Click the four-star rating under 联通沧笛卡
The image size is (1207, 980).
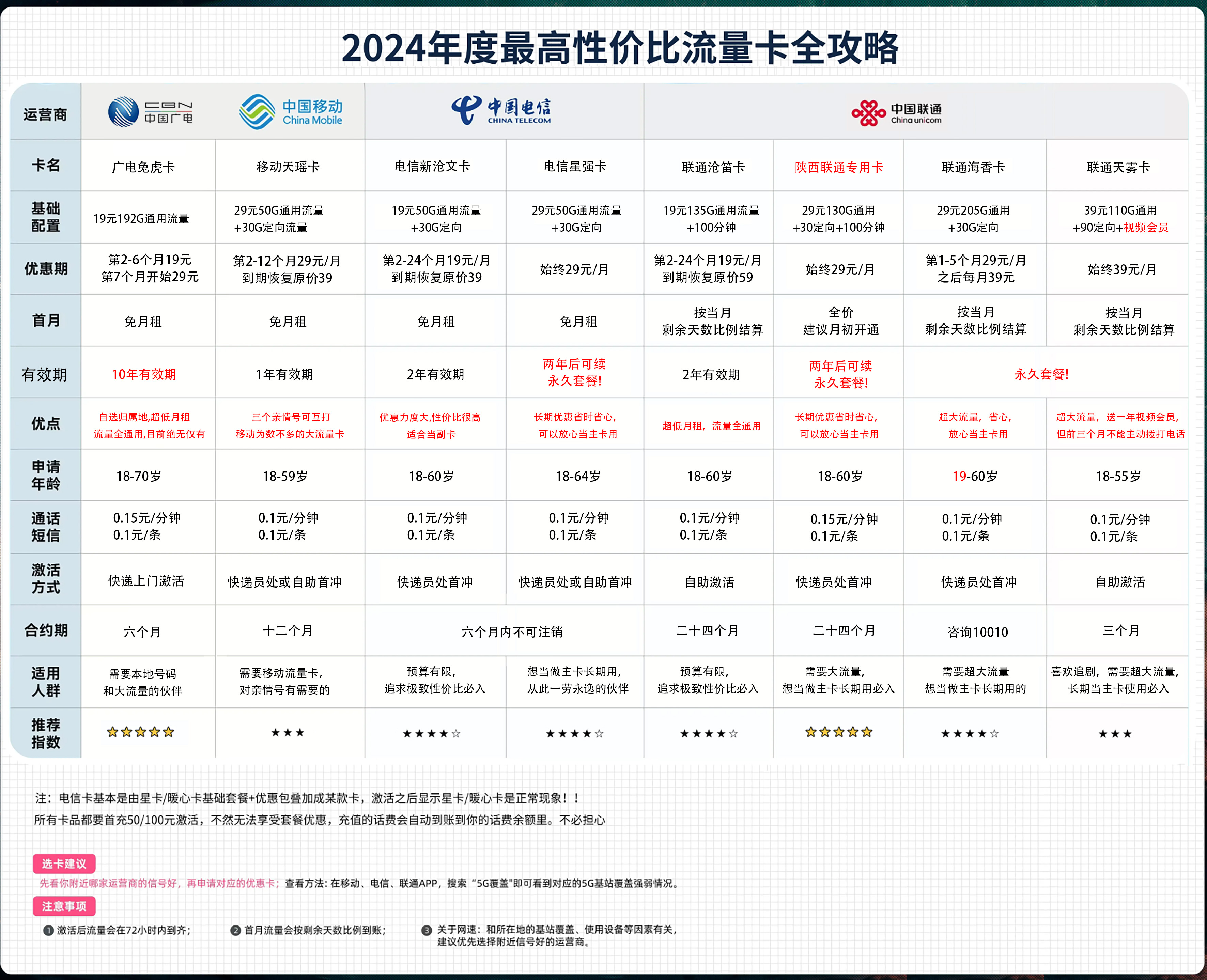coord(709,734)
